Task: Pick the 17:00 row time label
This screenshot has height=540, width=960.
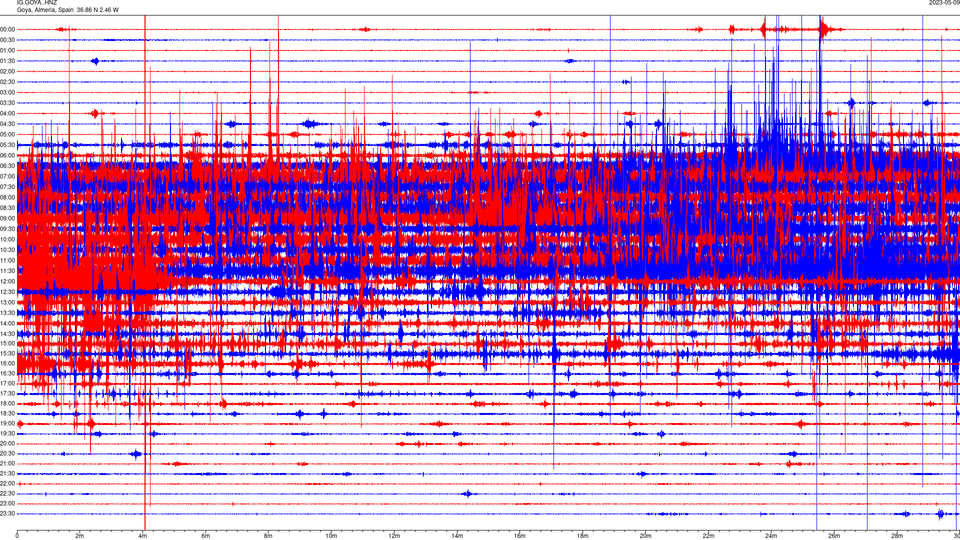Action: tap(8, 383)
